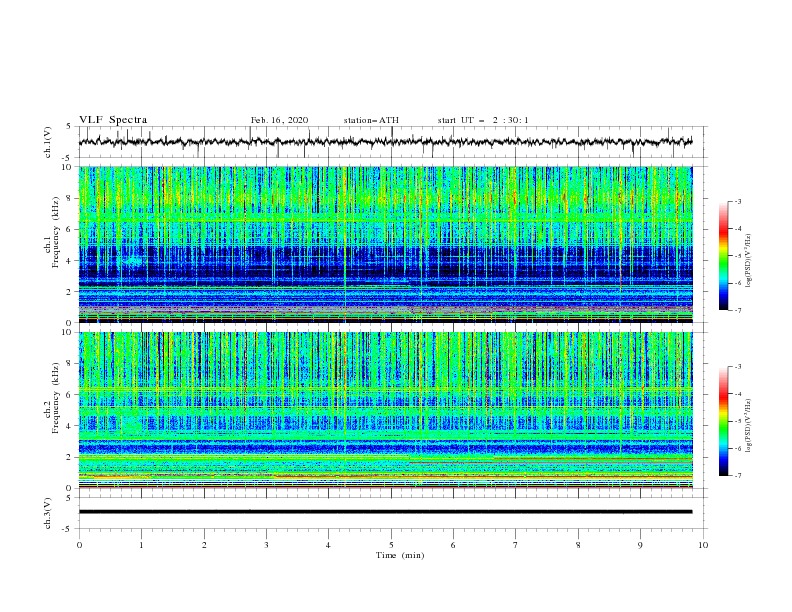Click the 'Time (min)' axis title
This screenshot has height=612, width=792.
pos(400,555)
